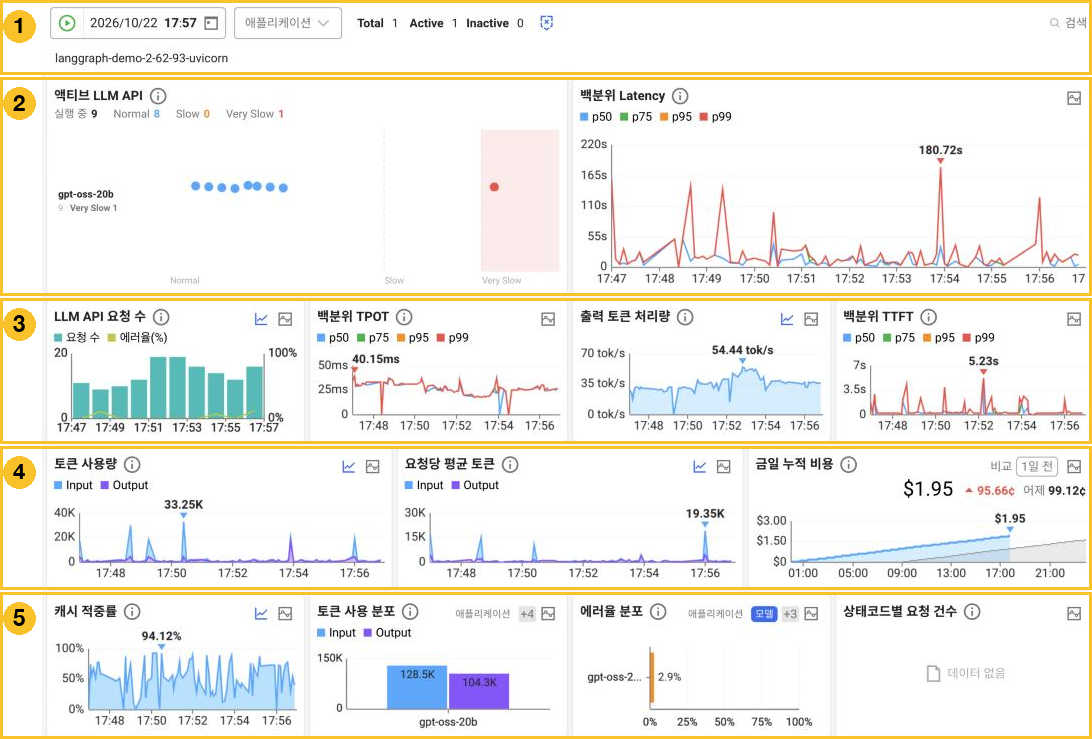Screen dimensions: 1092x739
Task: Toggle p50 legend in 백분위 Latency
Action: (x=595, y=117)
